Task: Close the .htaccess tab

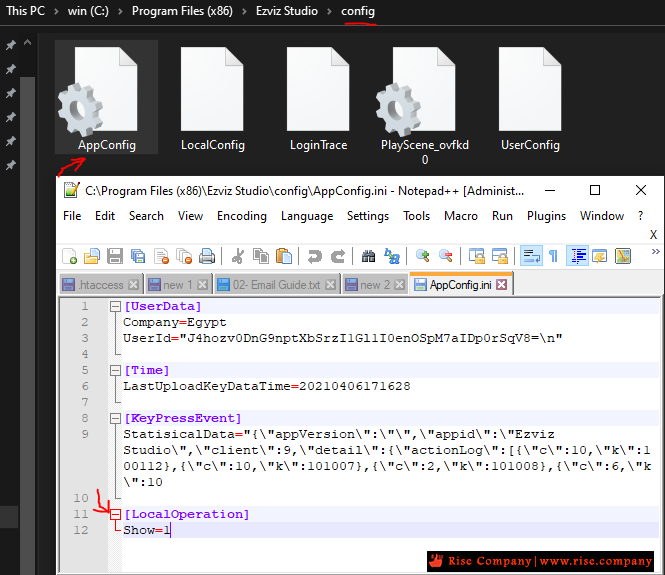Action: 134,285
